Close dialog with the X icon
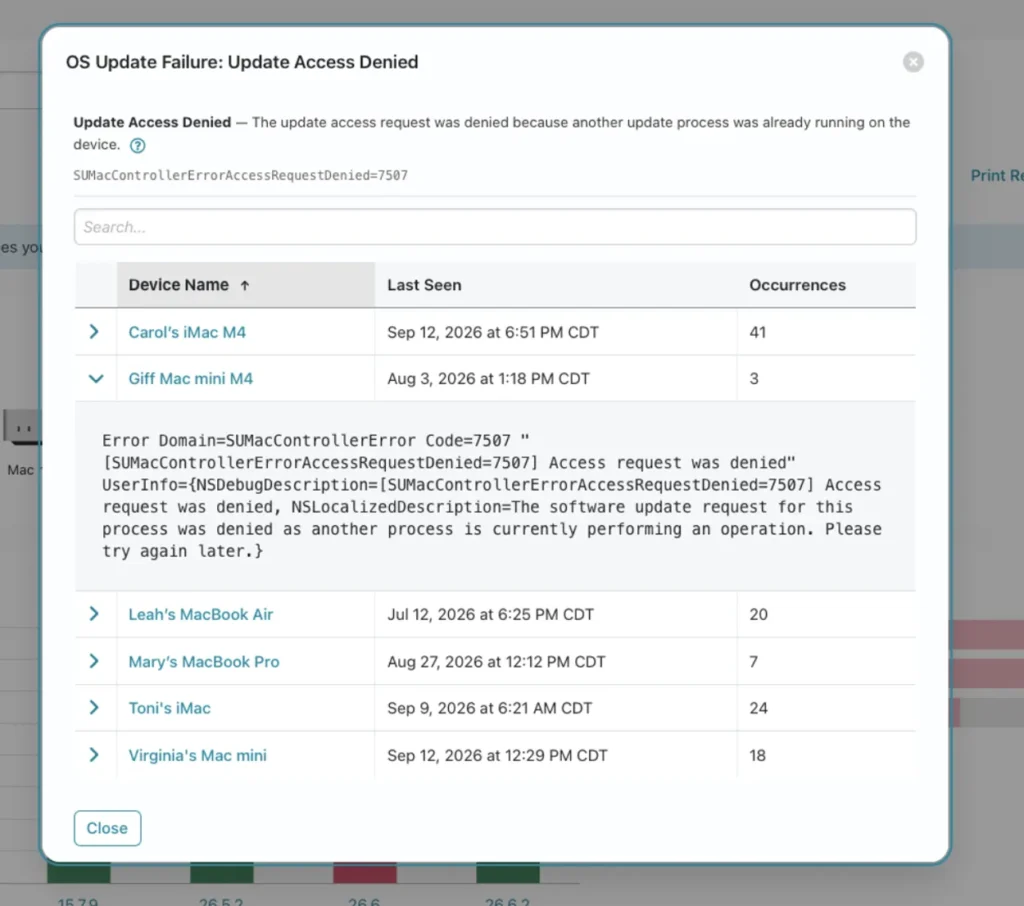The image size is (1024, 906). tap(913, 62)
